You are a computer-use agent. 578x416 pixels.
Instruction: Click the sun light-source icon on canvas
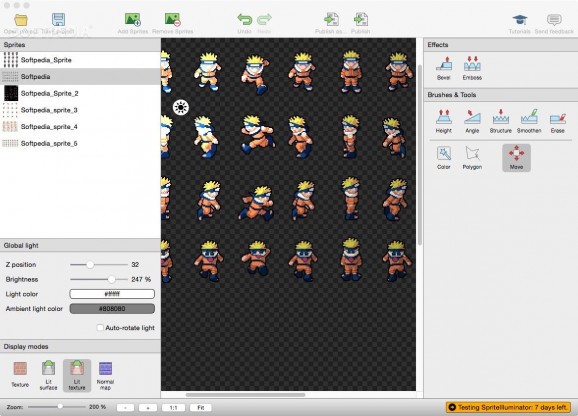click(181, 107)
